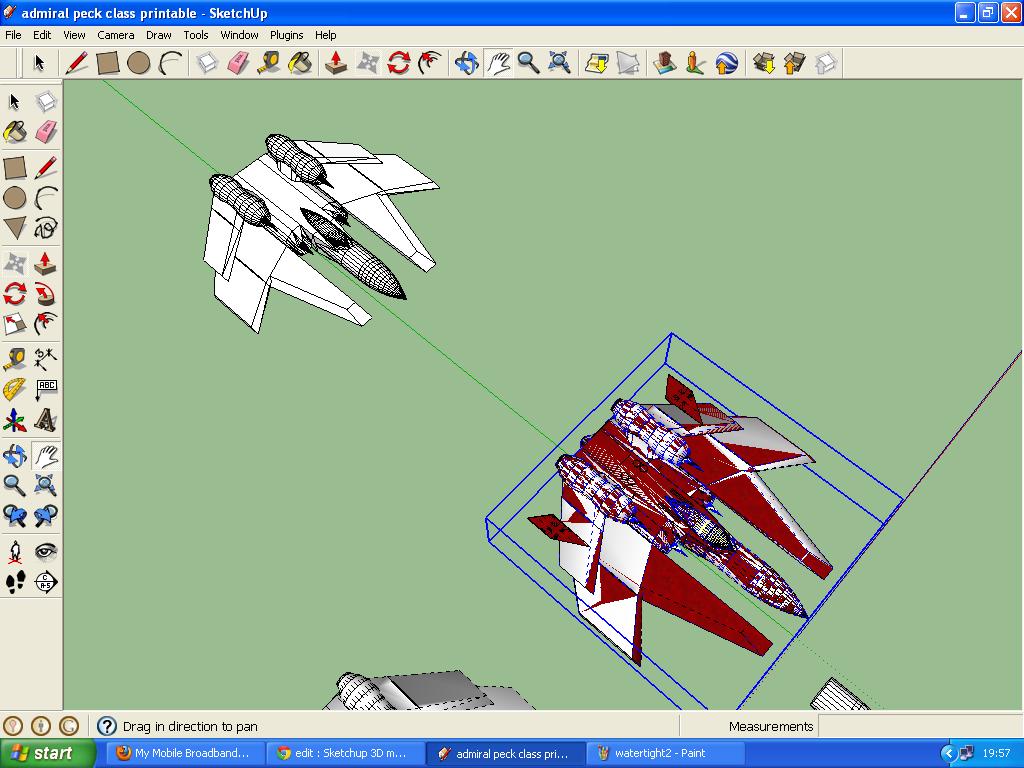Activate Orbit tool in top toolbar
This screenshot has height=768, width=1024.
point(467,63)
